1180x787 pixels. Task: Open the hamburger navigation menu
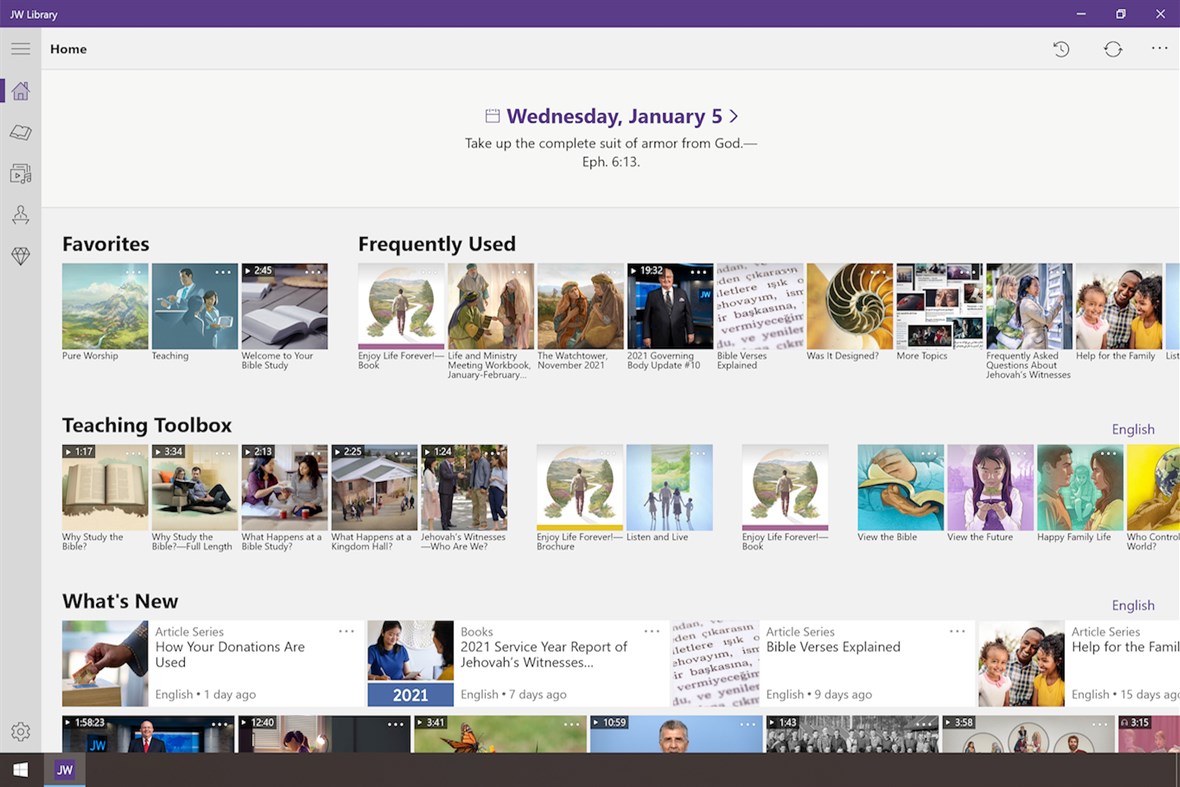tap(20, 47)
